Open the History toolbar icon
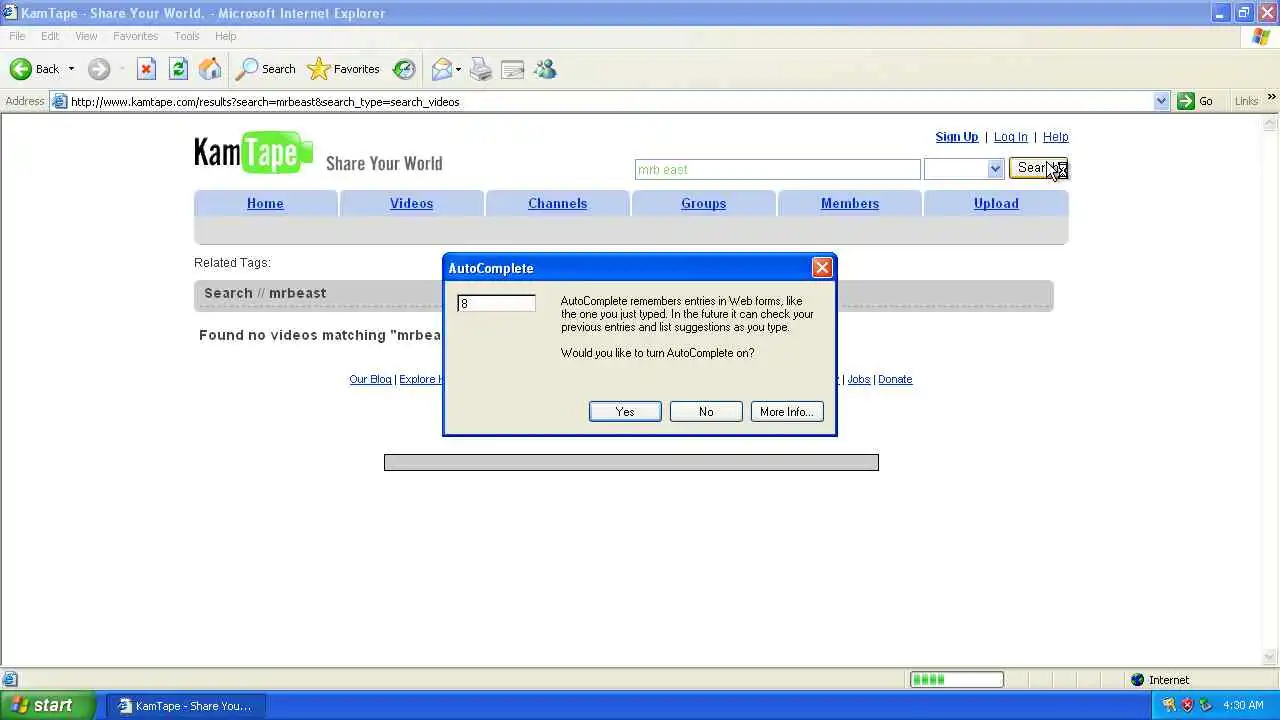Viewport: 1280px width, 720px height. click(x=404, y=69)
